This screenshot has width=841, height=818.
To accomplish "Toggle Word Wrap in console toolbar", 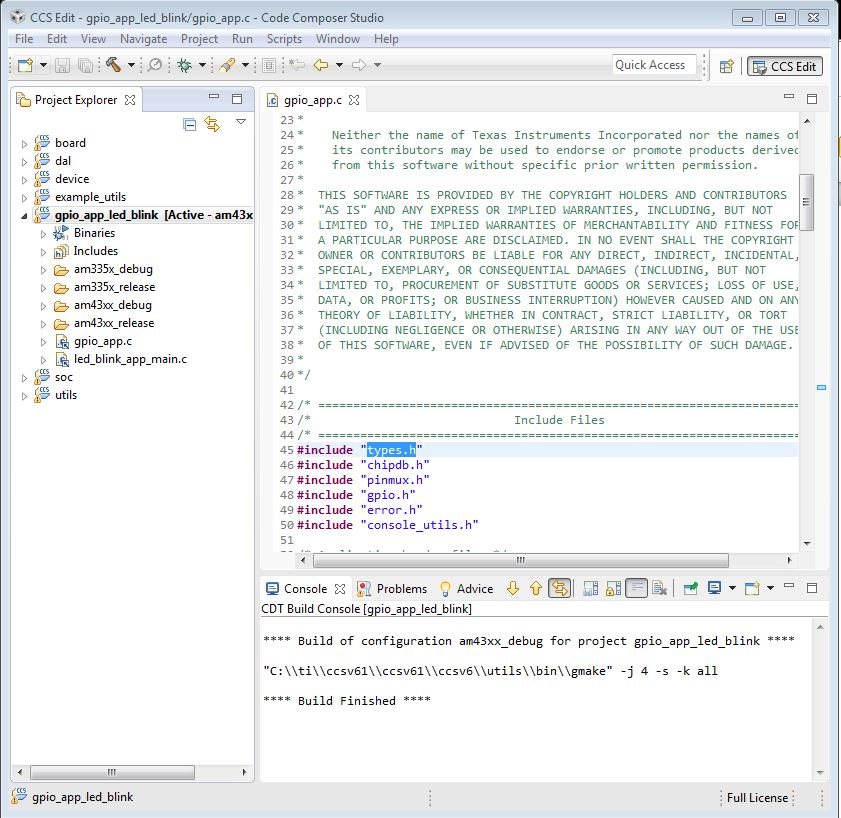I will point(637,588).
